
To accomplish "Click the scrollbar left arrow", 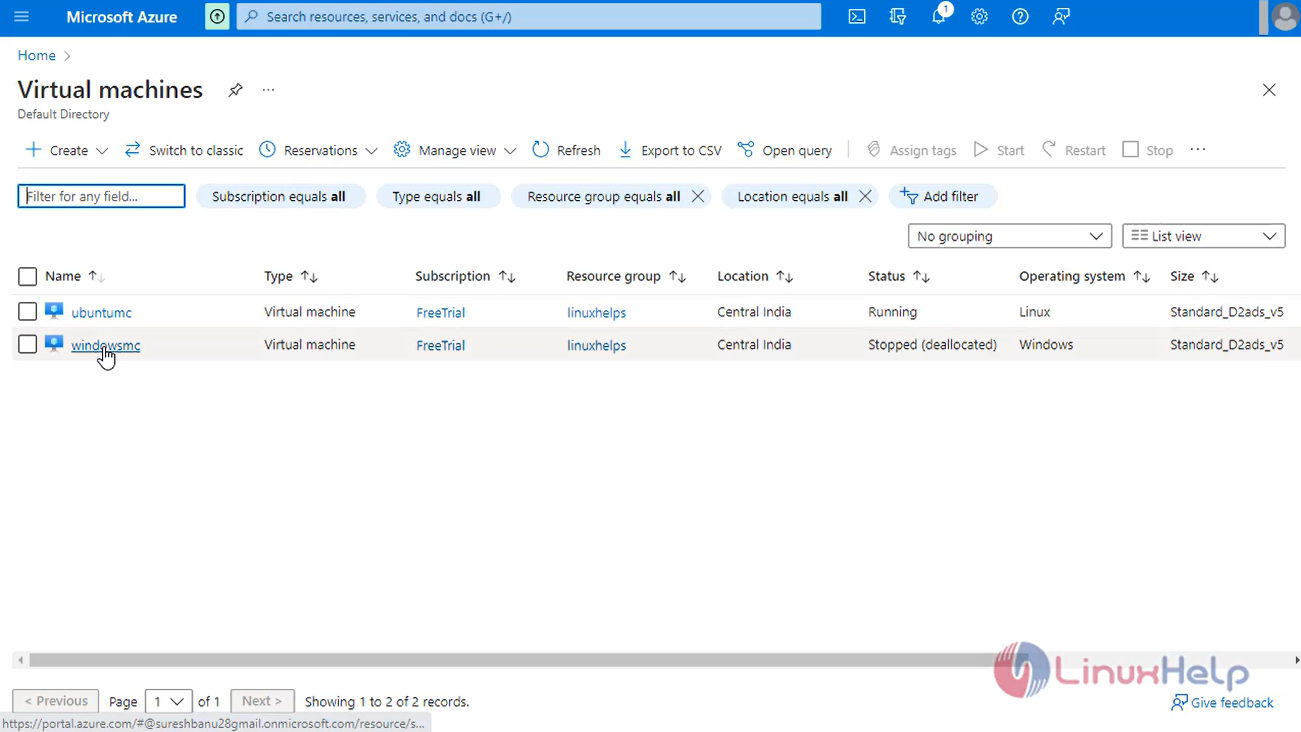I will click(x=20, y=660).
